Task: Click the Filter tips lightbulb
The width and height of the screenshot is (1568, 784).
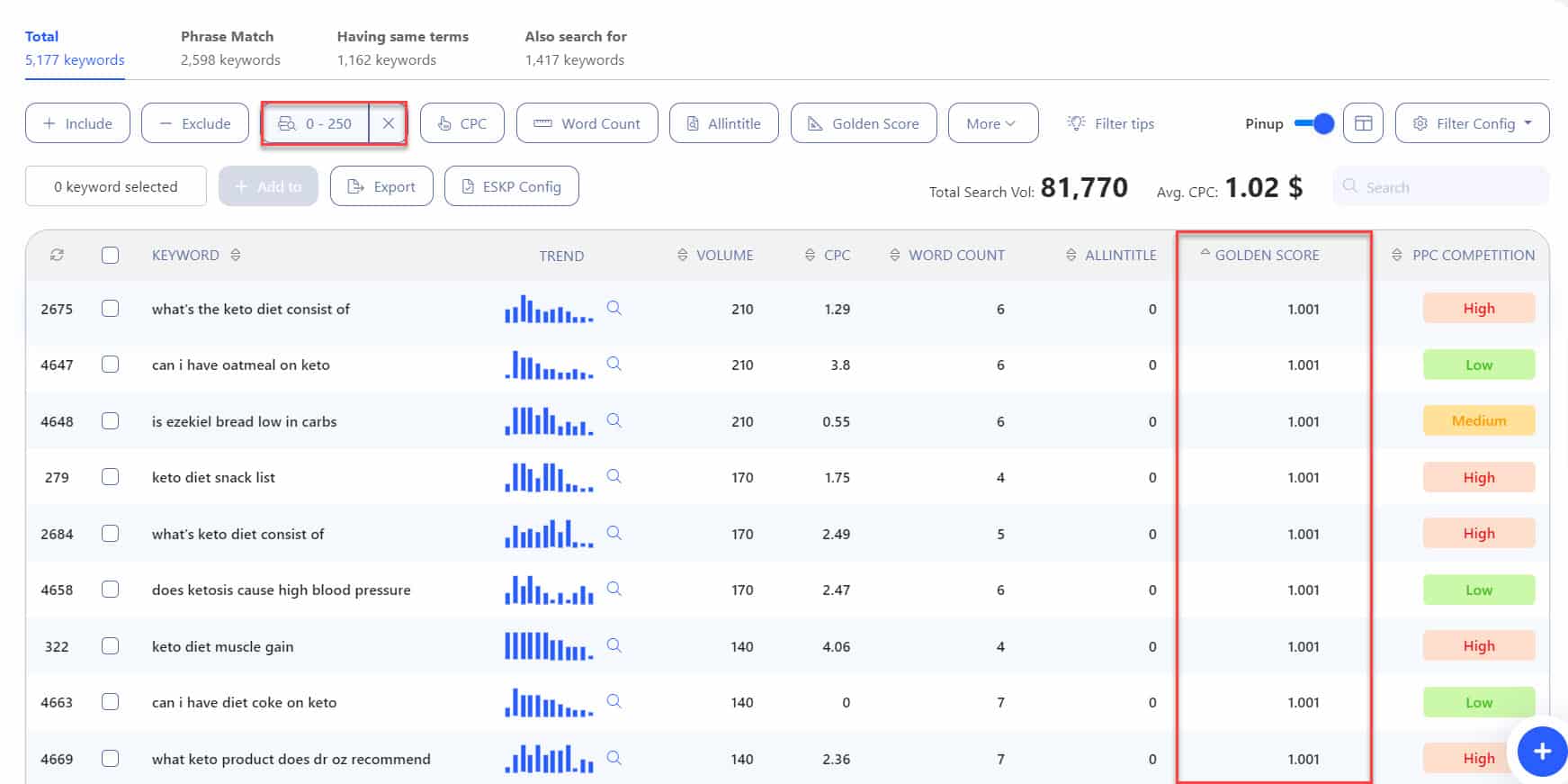Action: point(1076,123)
